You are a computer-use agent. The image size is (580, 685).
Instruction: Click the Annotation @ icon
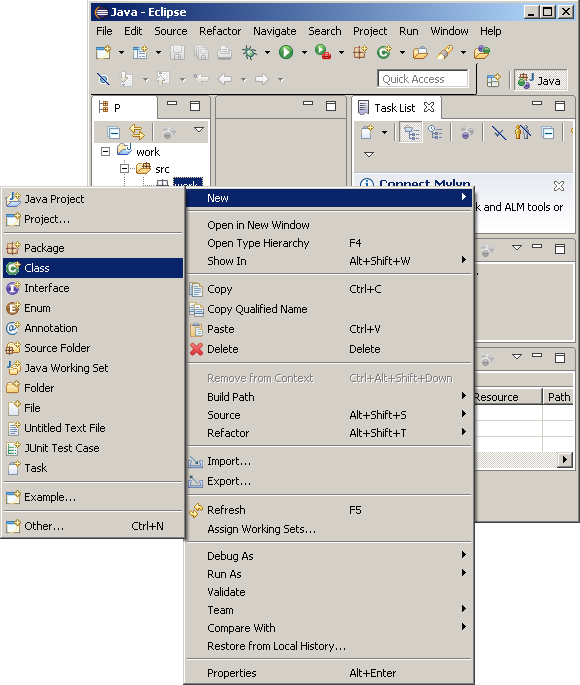13,328
